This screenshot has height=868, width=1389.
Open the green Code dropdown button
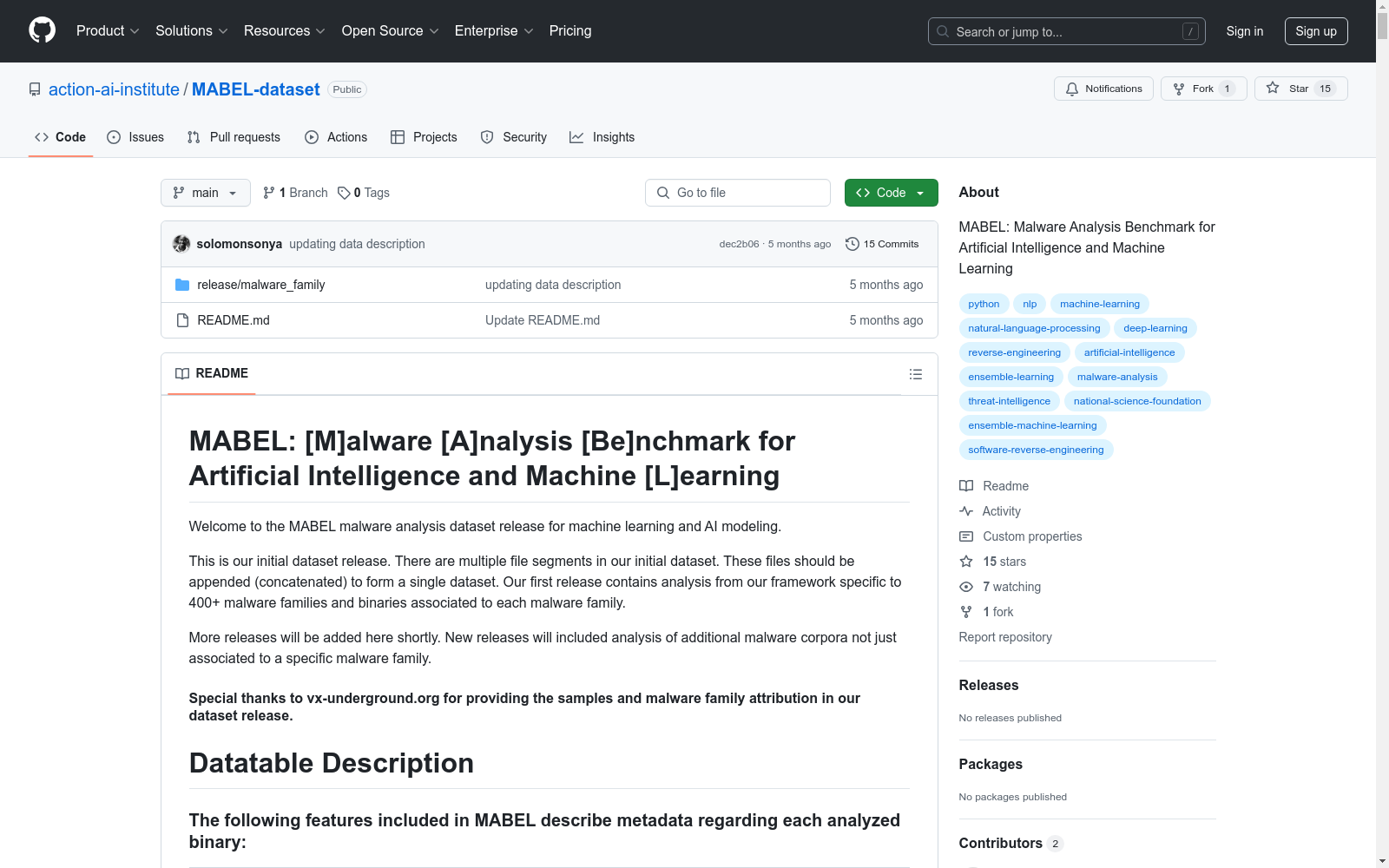892,193
